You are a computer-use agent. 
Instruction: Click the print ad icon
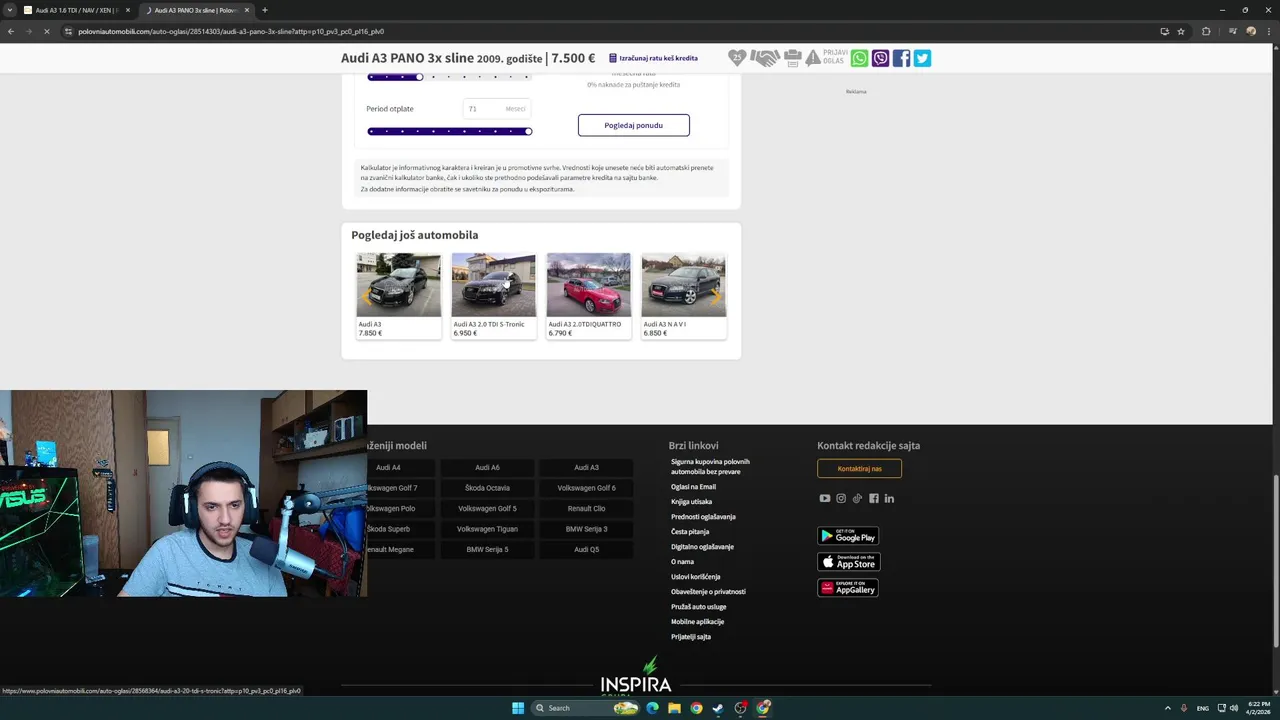coord(793,58)
